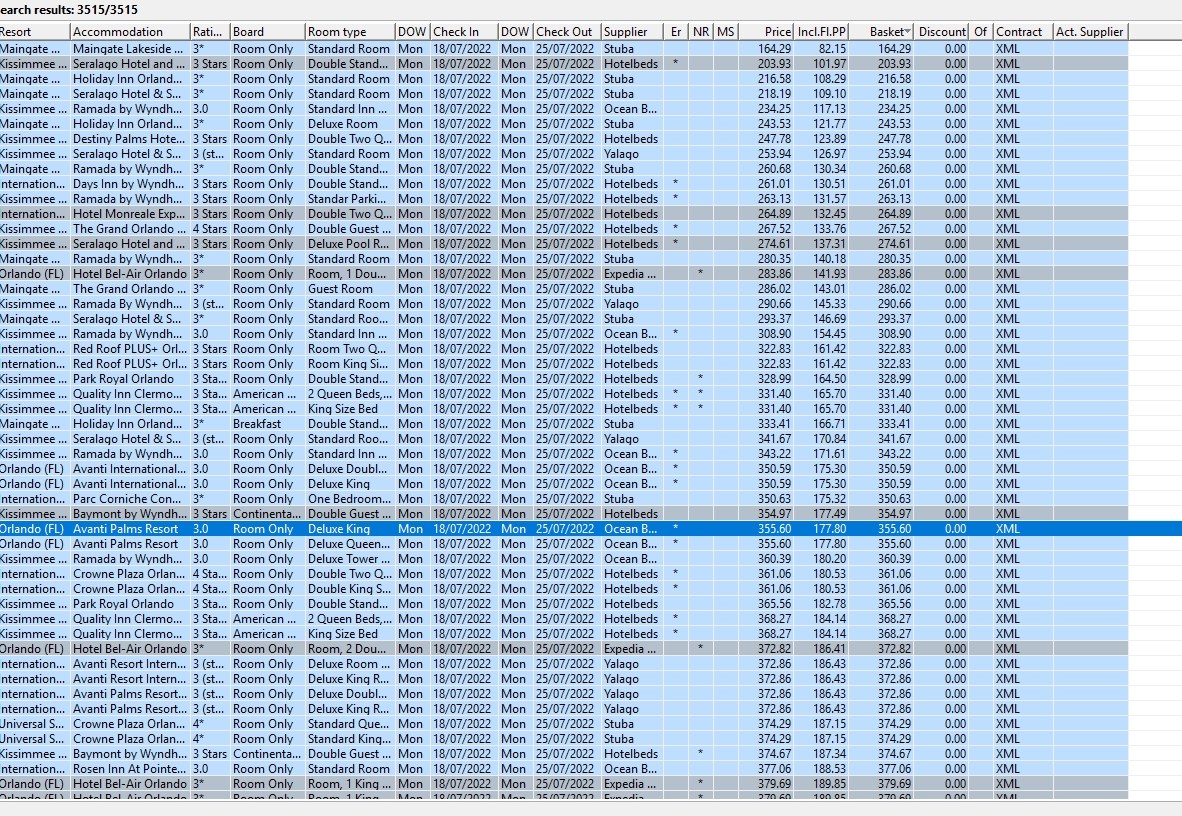Click the 101.97 Incl.FI.PP value
Image resolution: width=1182 pixels, height=816 pixels.
tap(829, 63)
